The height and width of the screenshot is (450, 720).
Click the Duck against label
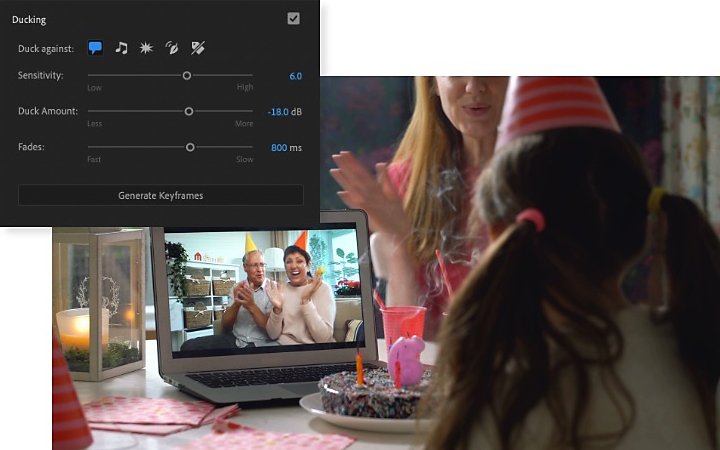[46, 49]
